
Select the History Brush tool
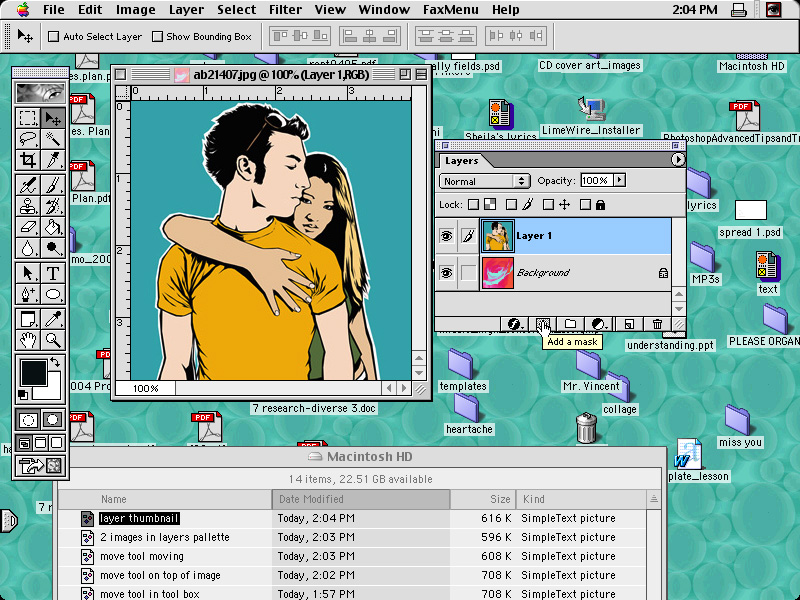point(53,206)
